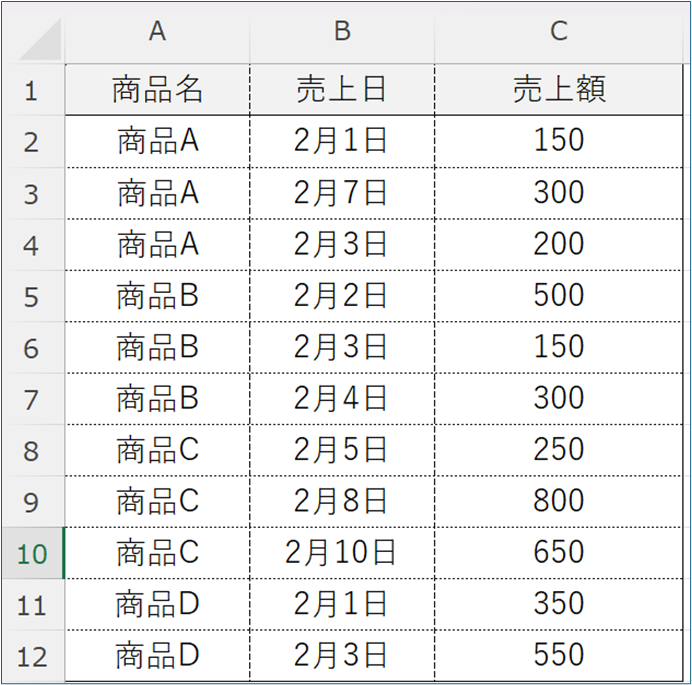Select the 商品D cell in row 11
Viewport: 692px width, 685px height.
157,603
